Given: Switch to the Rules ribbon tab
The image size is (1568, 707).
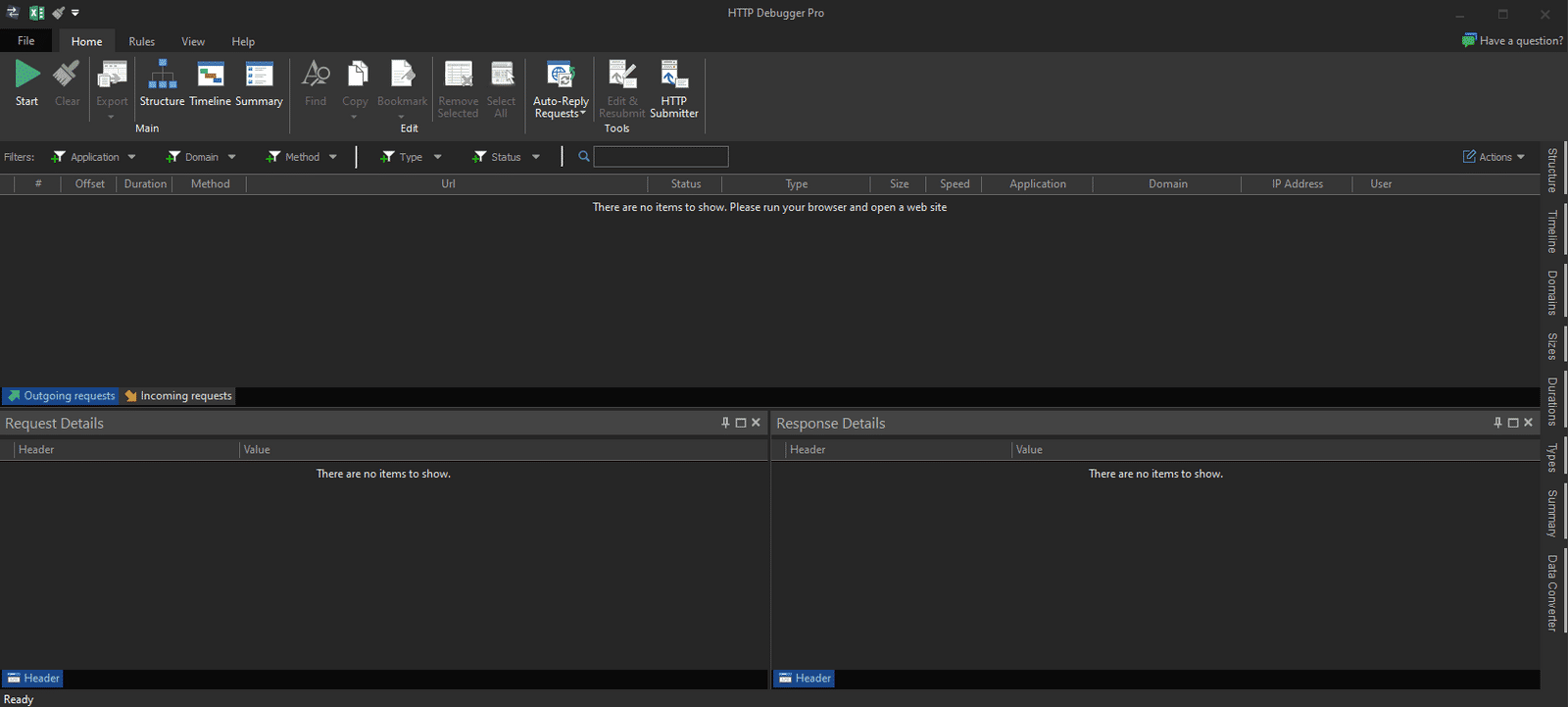Looking at the screenshot, I should (142, 41).
